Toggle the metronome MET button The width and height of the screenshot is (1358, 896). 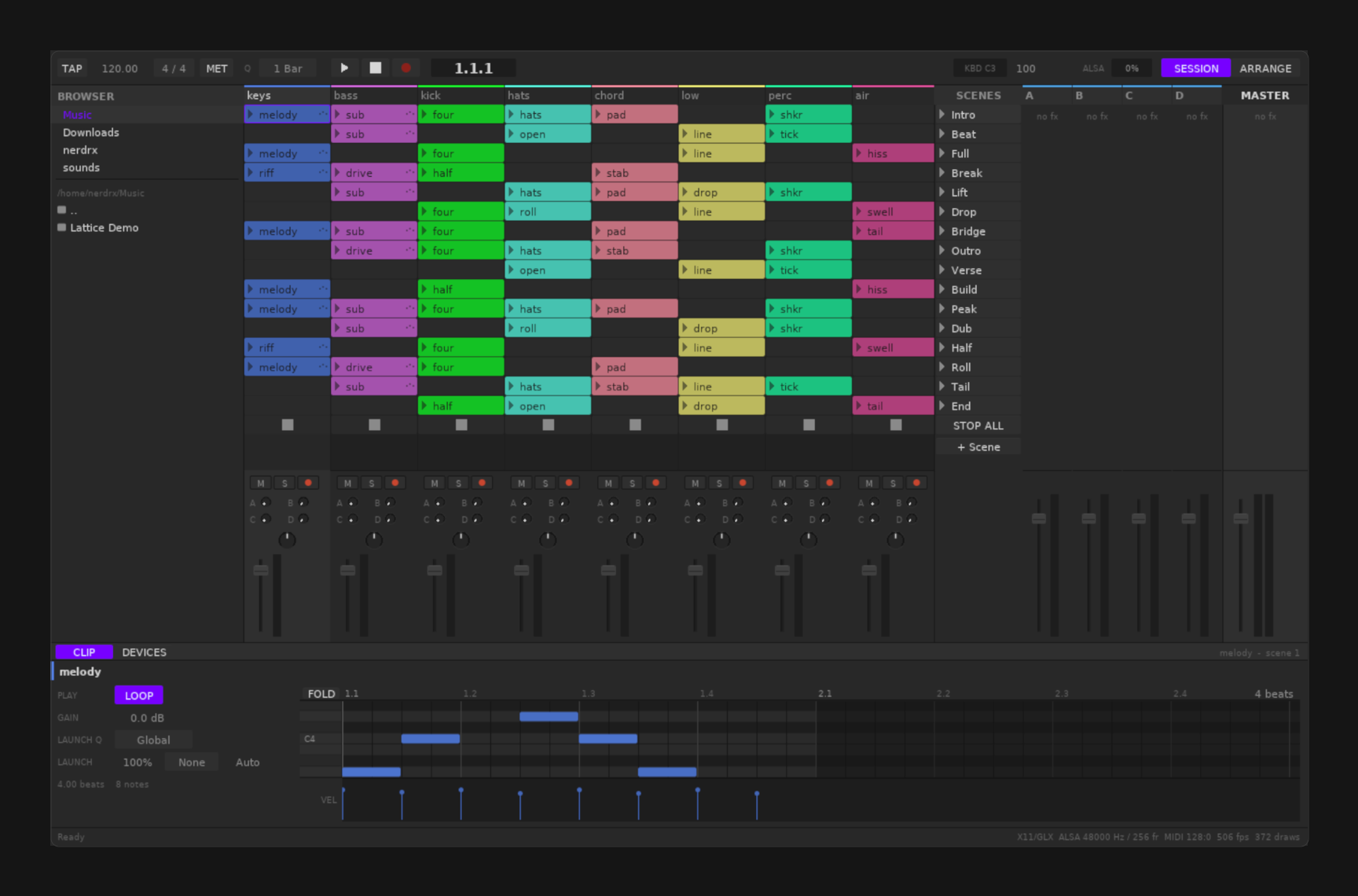pyautogui.click(x=217, y=68)
